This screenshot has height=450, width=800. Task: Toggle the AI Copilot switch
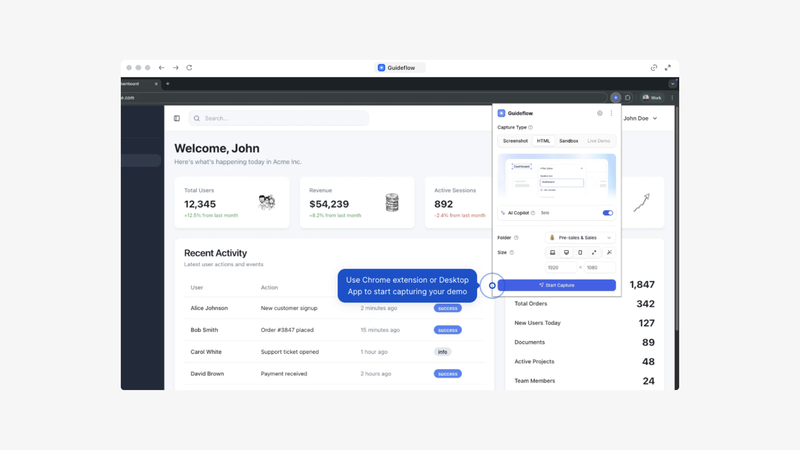[x=607, y=213]
